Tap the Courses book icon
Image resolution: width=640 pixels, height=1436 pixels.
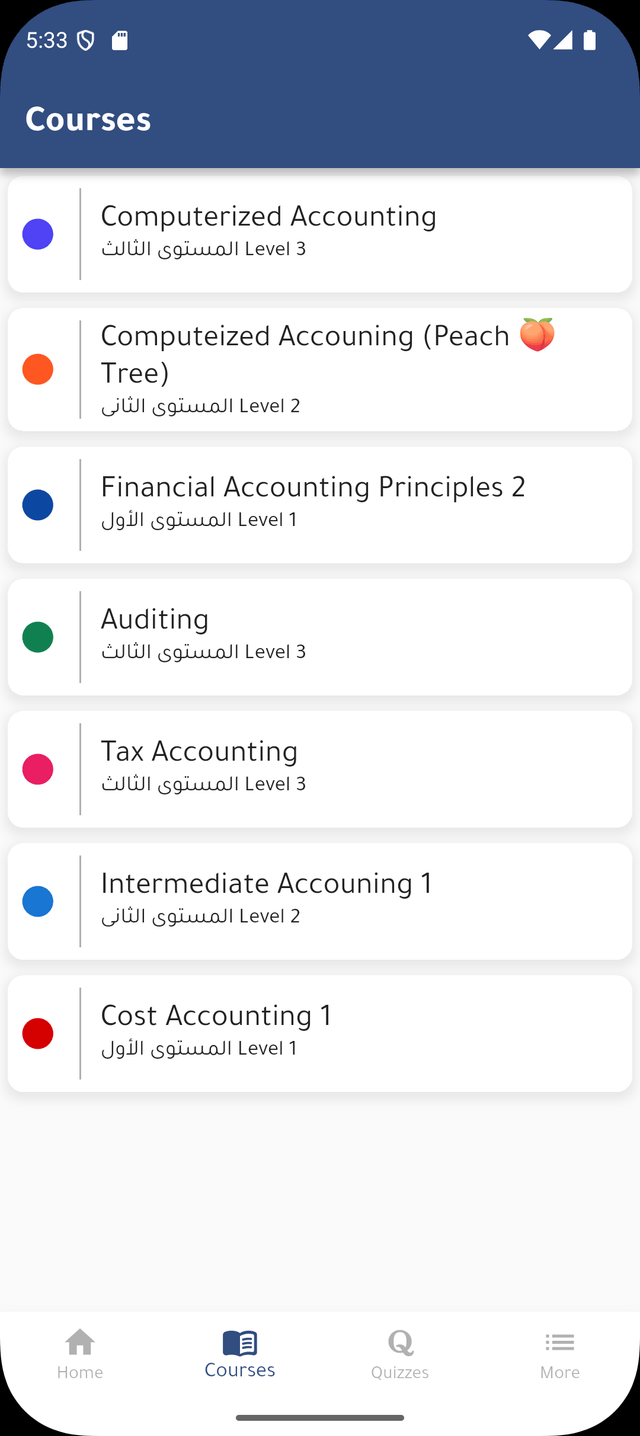click(240, 1342)
